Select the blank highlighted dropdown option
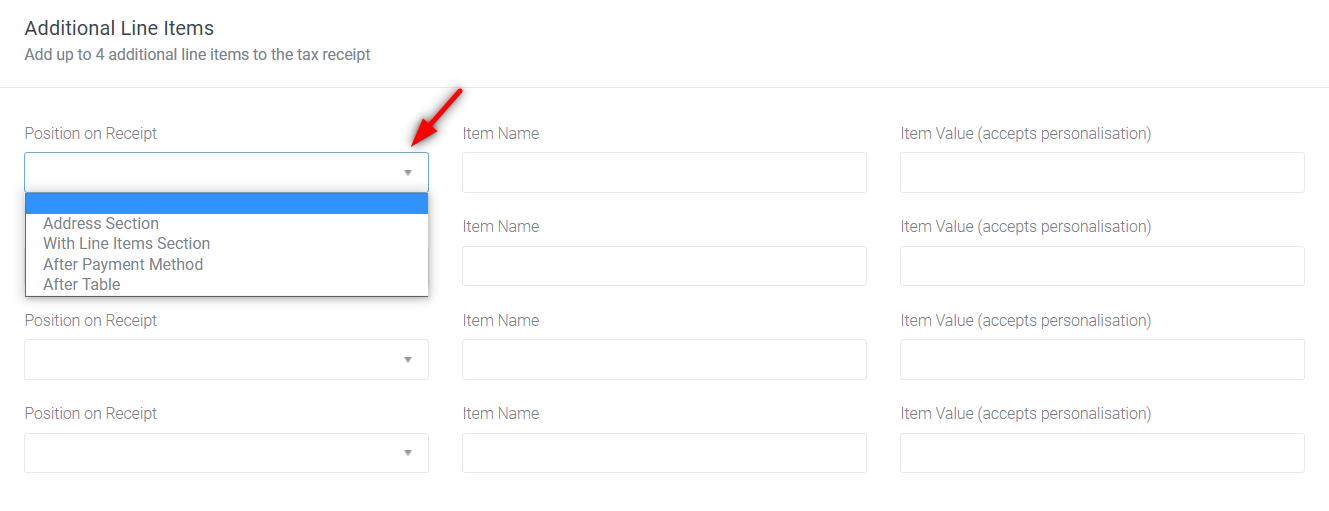 click(227, 204)
